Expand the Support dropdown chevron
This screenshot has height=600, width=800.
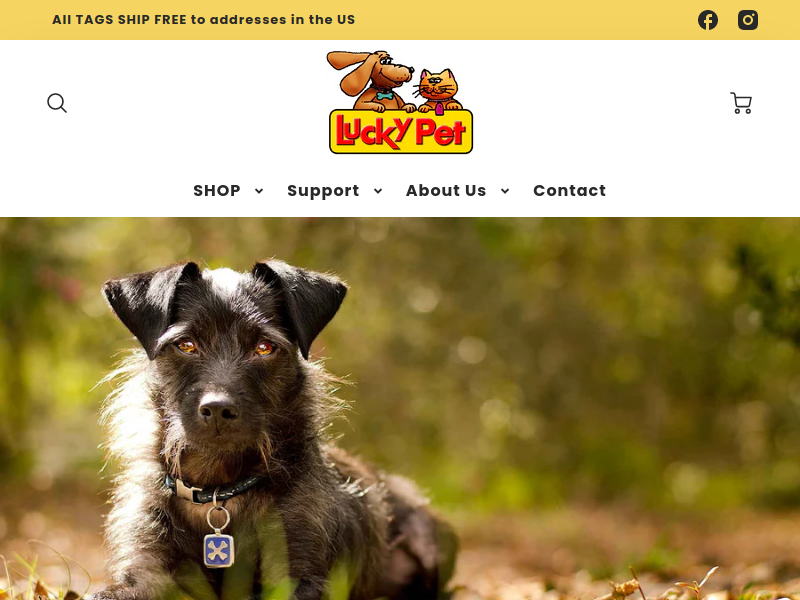coord(378,191)
